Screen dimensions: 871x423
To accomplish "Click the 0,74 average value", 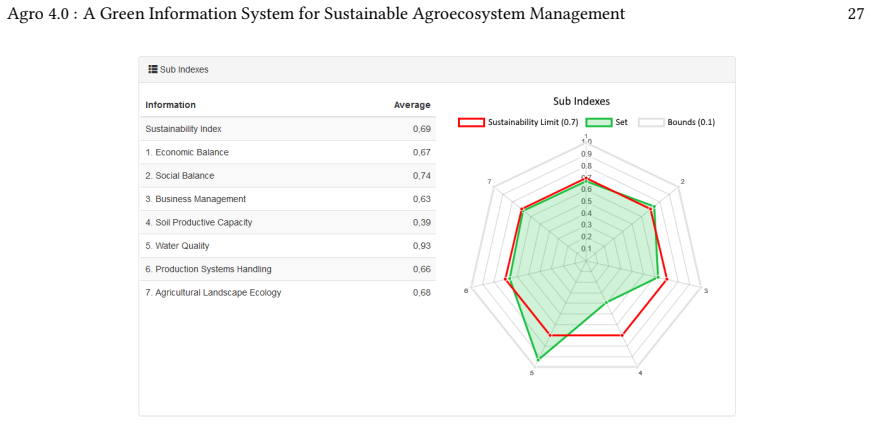I will pos(422,176).
